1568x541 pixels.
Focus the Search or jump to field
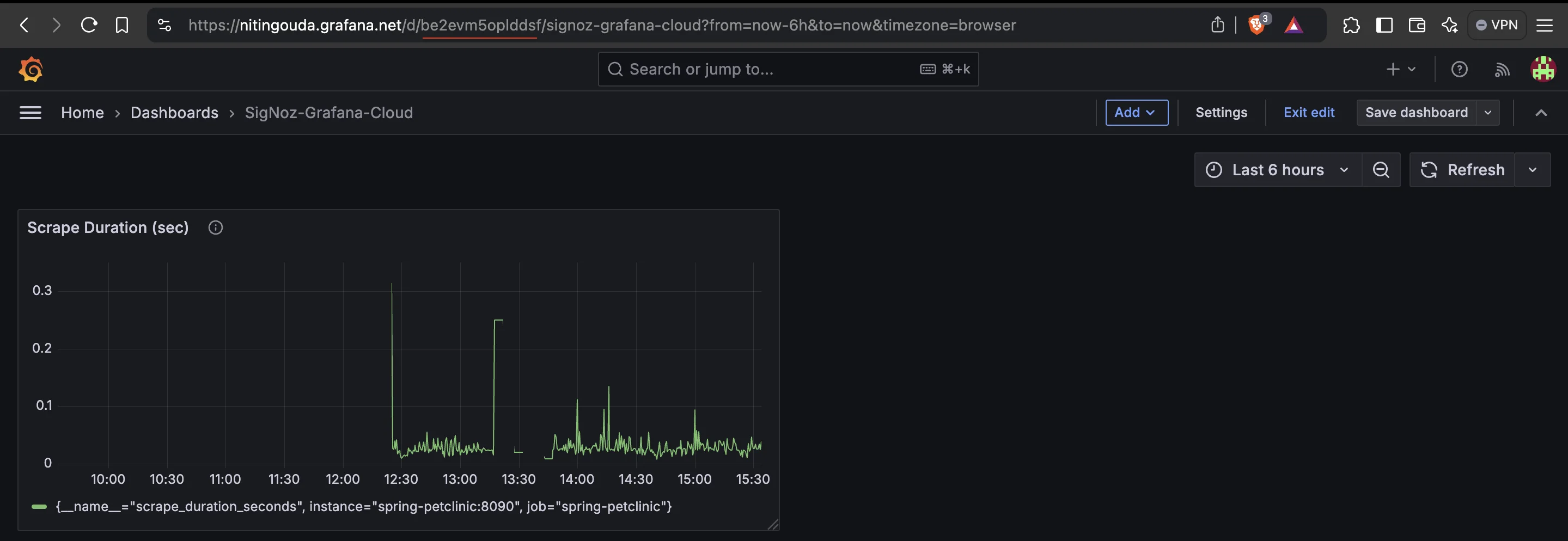[788, 69]
